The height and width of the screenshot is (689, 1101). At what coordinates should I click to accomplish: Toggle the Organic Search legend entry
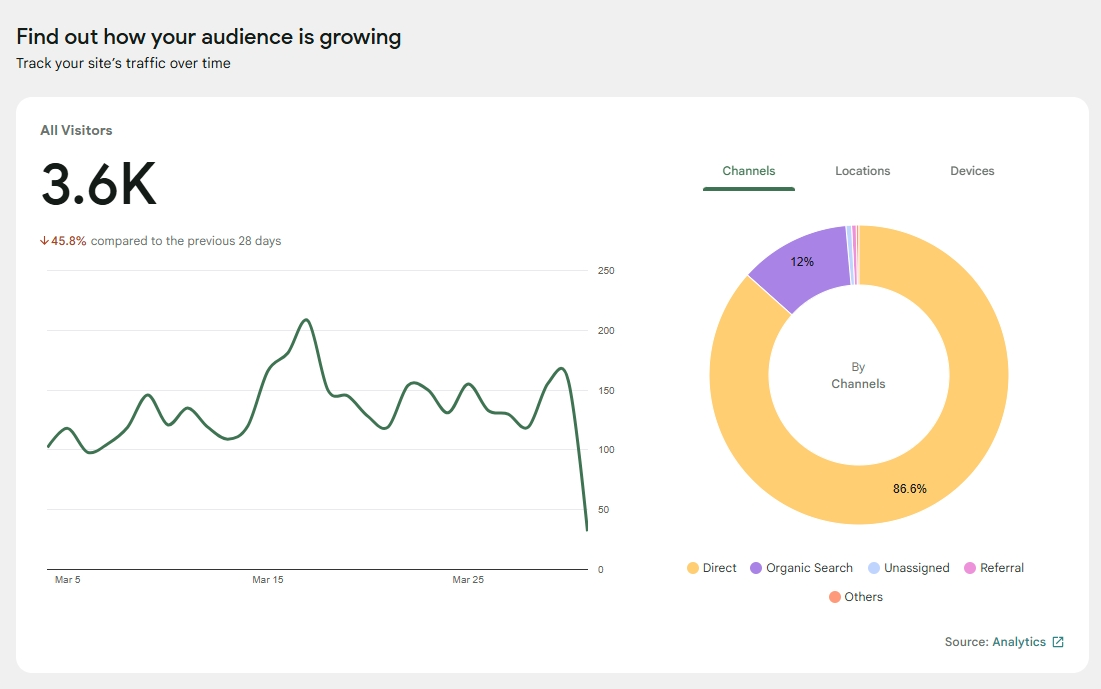pos(801,567)
